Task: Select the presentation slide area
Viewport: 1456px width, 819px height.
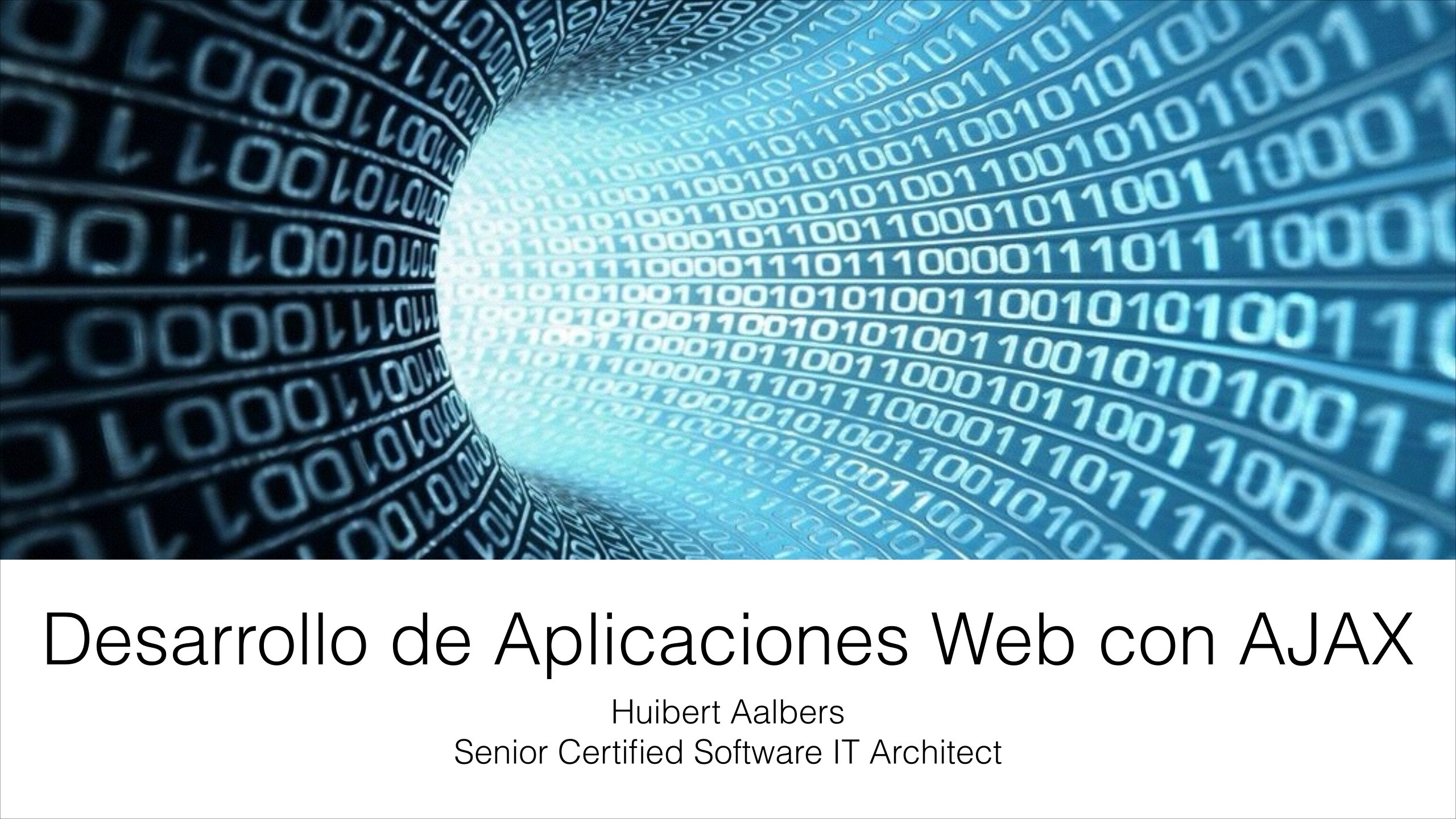Action: click(728, 409)
